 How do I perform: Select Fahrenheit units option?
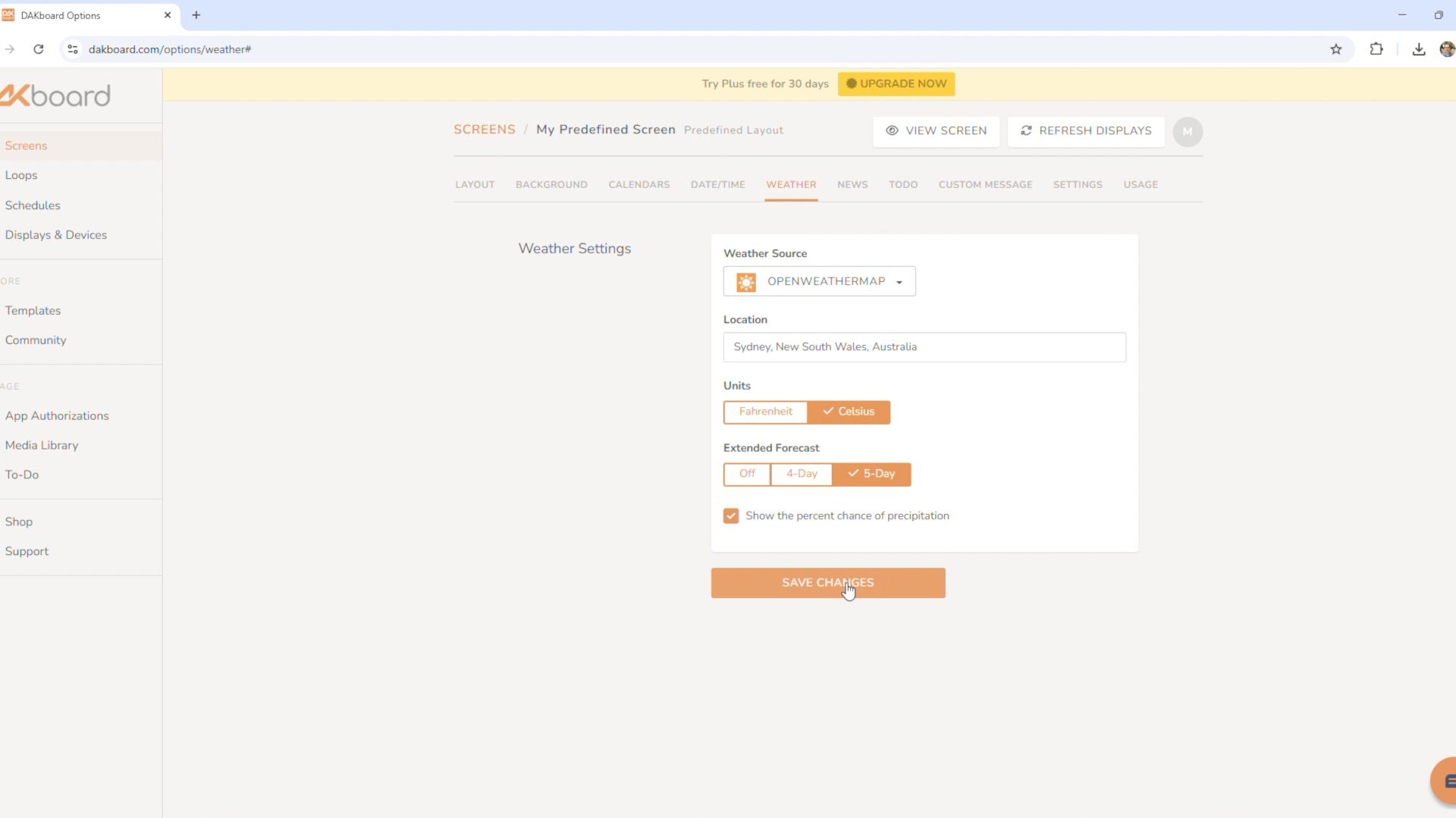coord(765,412)
